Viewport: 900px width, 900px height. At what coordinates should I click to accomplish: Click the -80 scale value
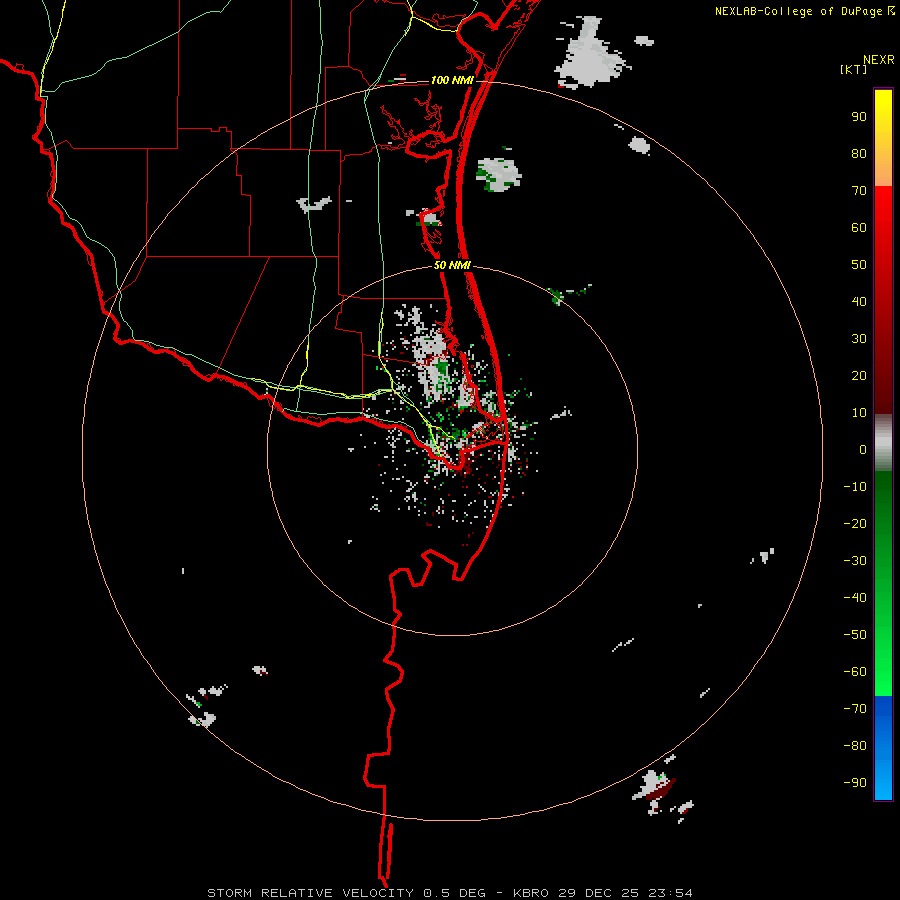[x=855, y=746]
